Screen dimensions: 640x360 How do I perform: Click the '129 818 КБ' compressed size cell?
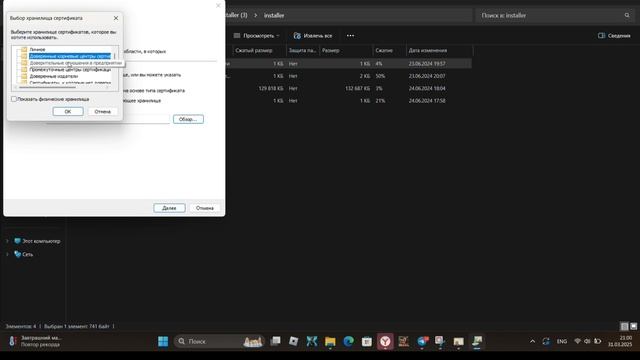click(x=271, y=88)
